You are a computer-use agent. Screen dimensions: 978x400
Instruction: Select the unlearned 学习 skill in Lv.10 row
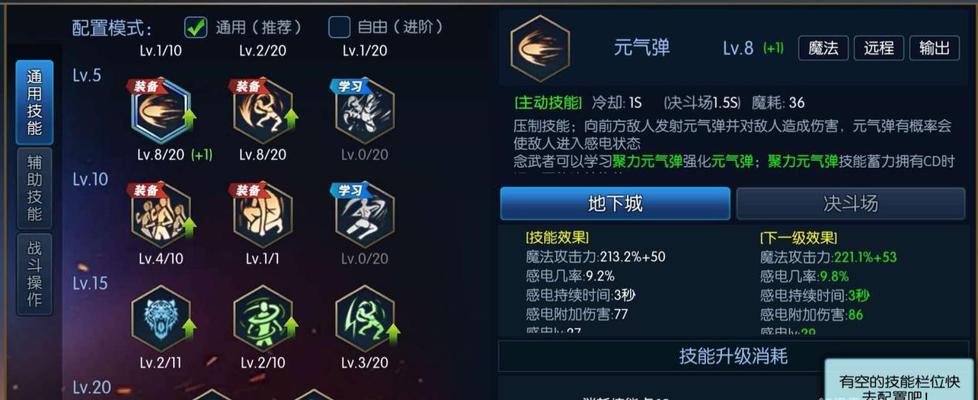pyautogui.click(x=365, y=216)
